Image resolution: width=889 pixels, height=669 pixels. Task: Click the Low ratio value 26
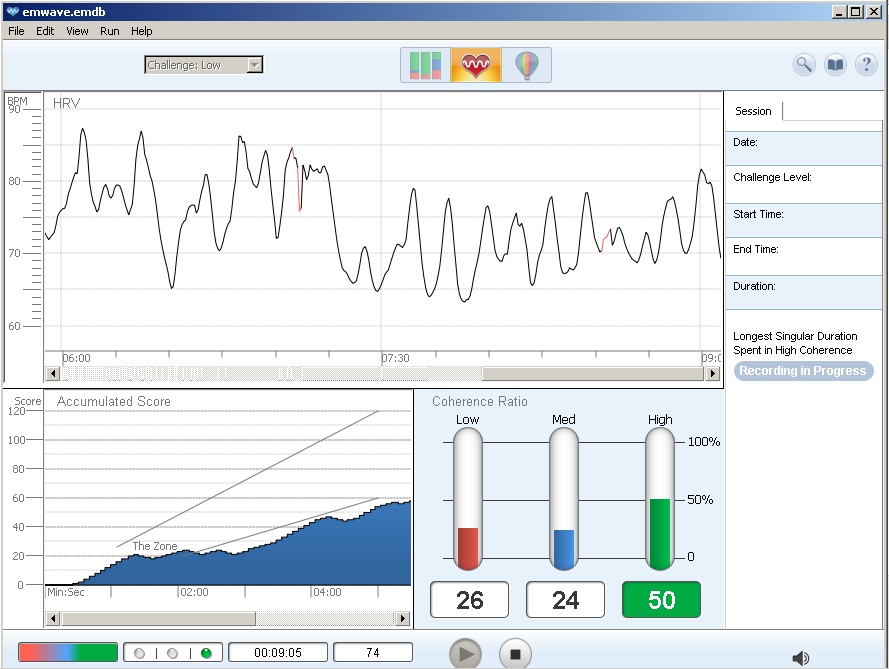pos(469,600)
